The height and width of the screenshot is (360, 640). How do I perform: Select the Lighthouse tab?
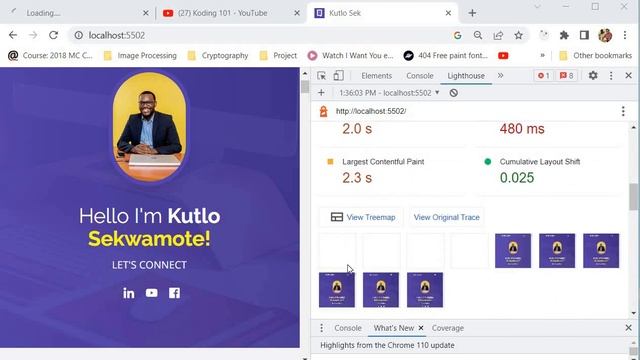pos(466,76)
